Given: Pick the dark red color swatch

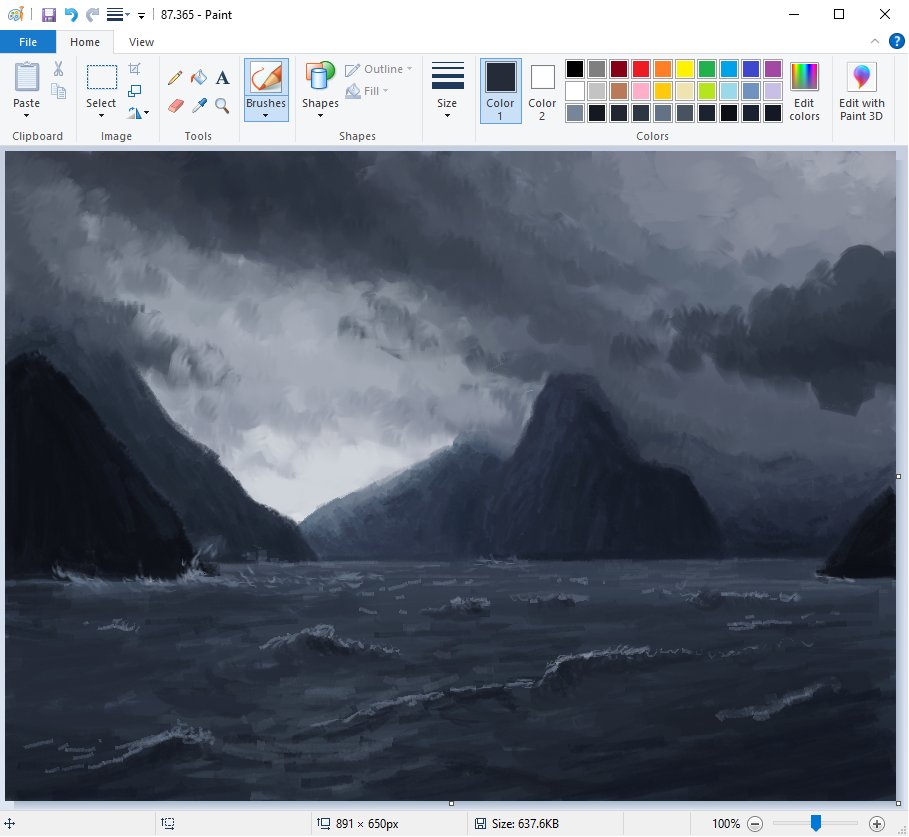Looking at the screenshot, I should pos(619,69).
